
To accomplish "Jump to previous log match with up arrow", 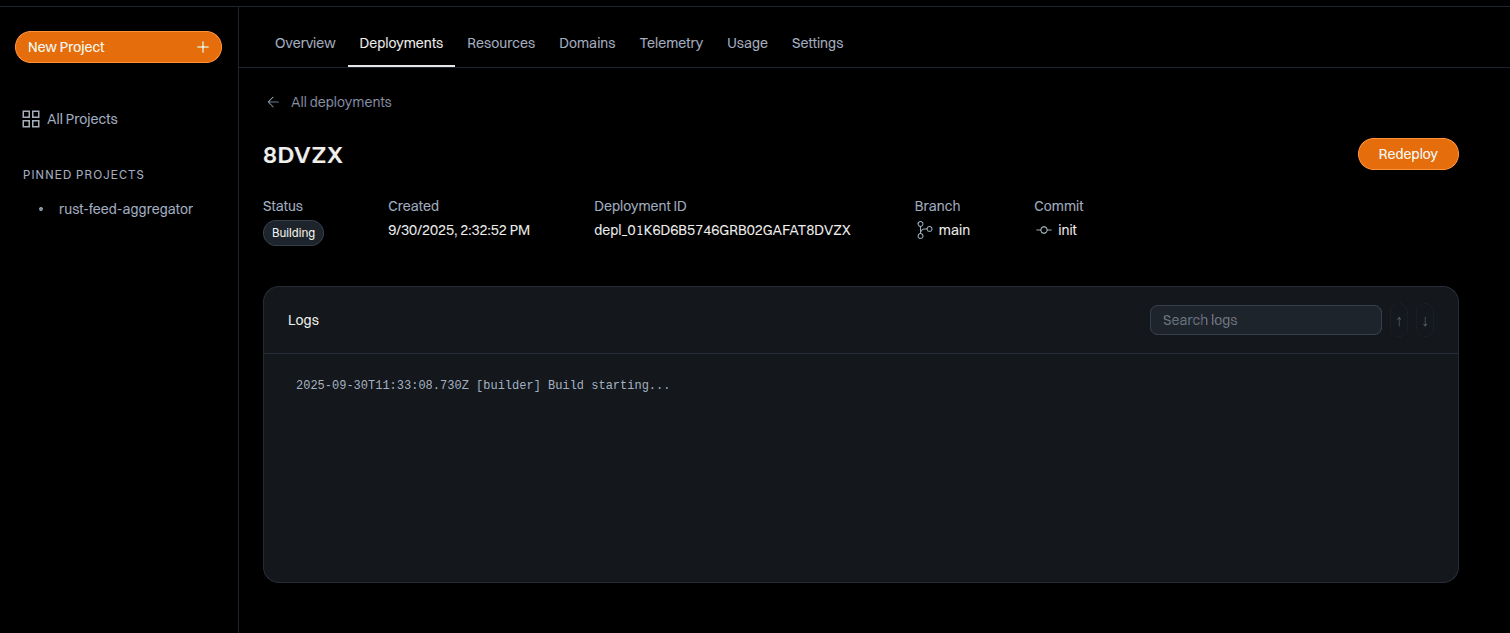I will (x=1398, y=321).
